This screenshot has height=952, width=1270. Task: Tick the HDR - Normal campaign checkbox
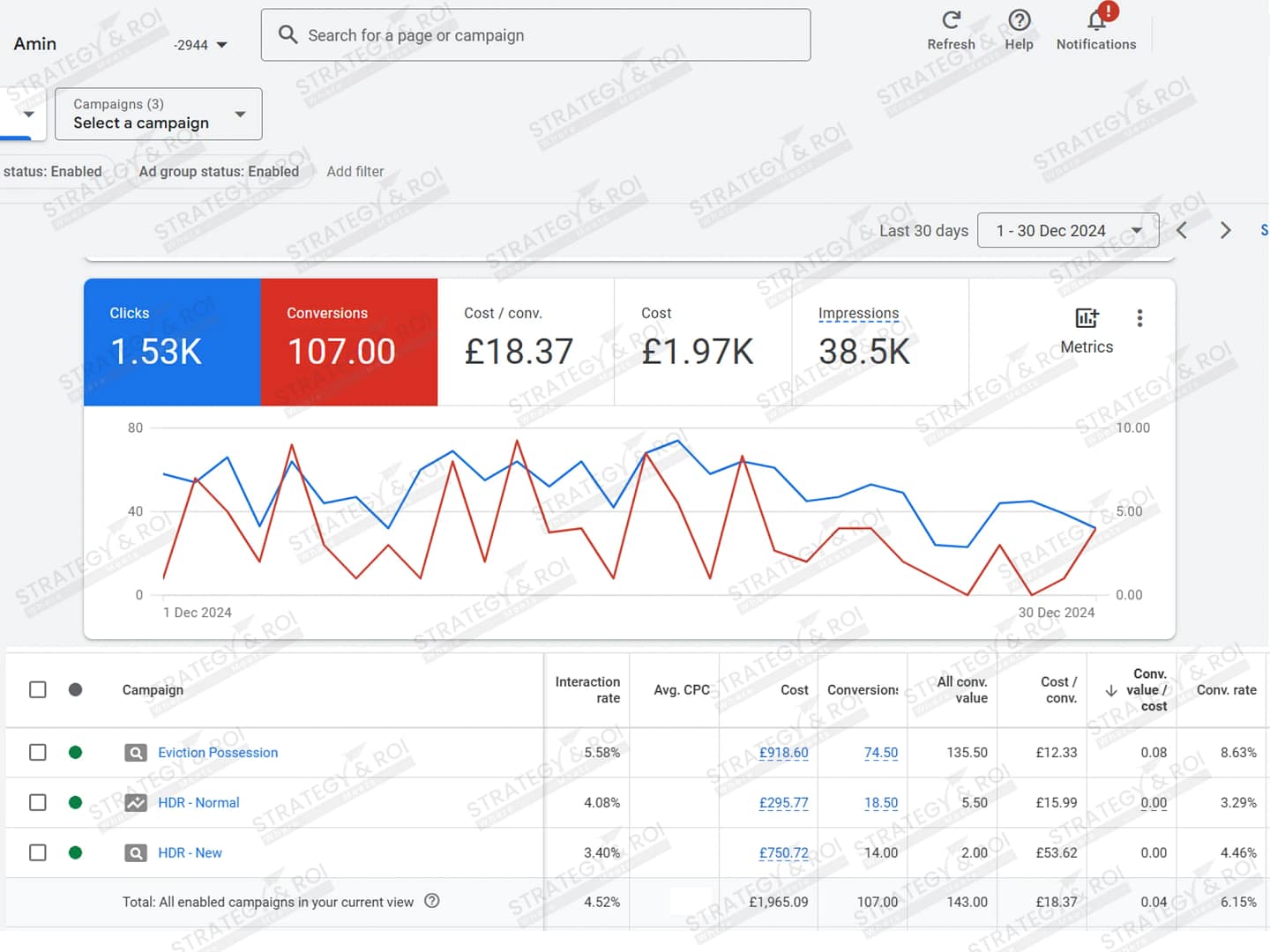[38, 802]
